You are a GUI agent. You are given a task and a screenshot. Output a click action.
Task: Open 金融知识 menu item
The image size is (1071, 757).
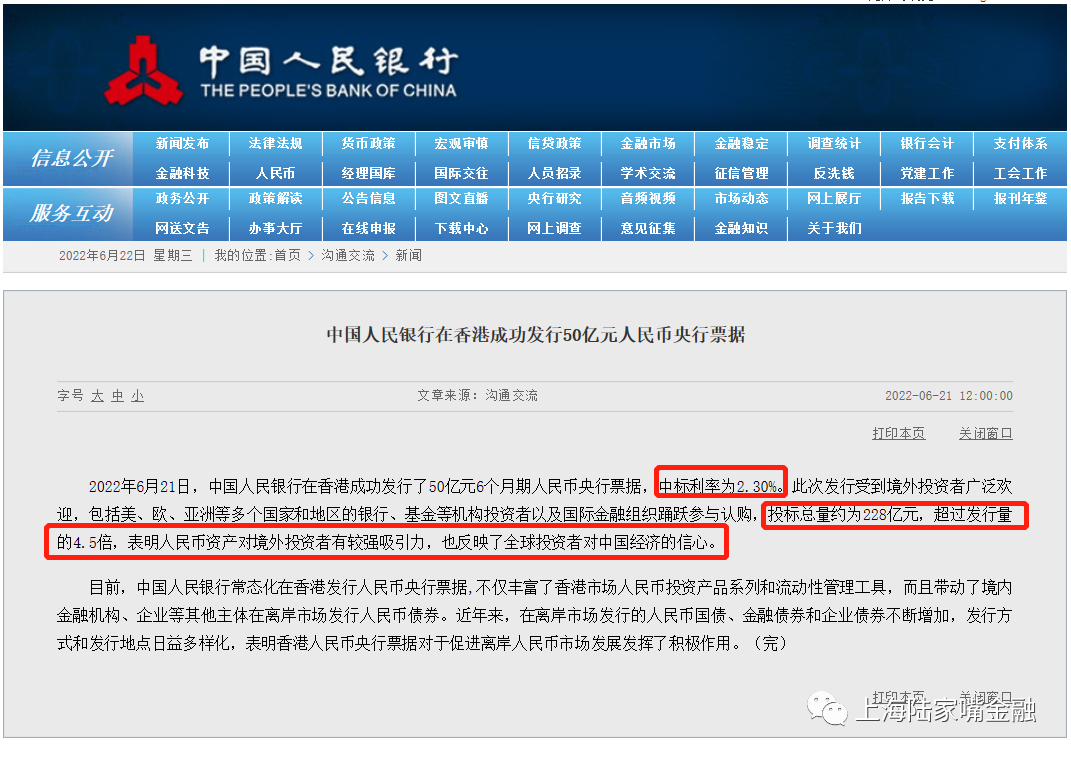(x=741, y=228)
